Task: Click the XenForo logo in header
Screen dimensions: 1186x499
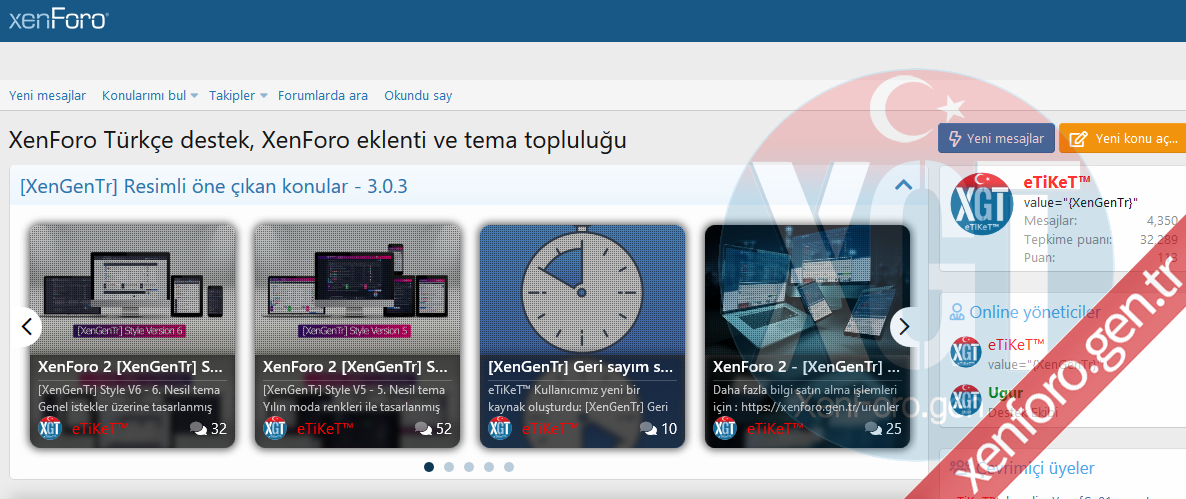Action: pos(58,19)
